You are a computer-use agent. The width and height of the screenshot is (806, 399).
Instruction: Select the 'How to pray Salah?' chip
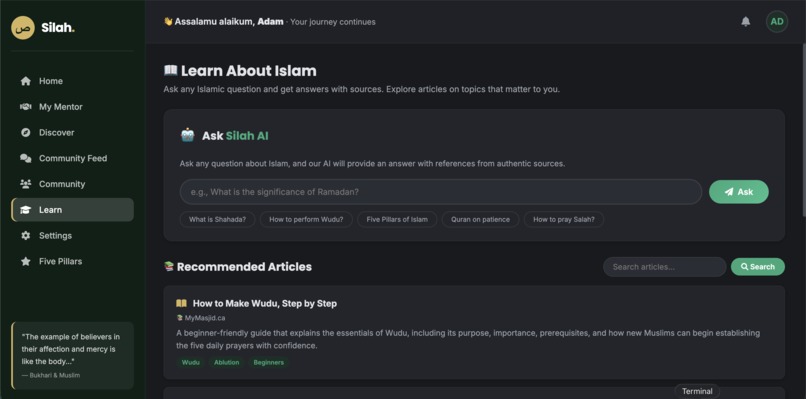coord(564,219)
